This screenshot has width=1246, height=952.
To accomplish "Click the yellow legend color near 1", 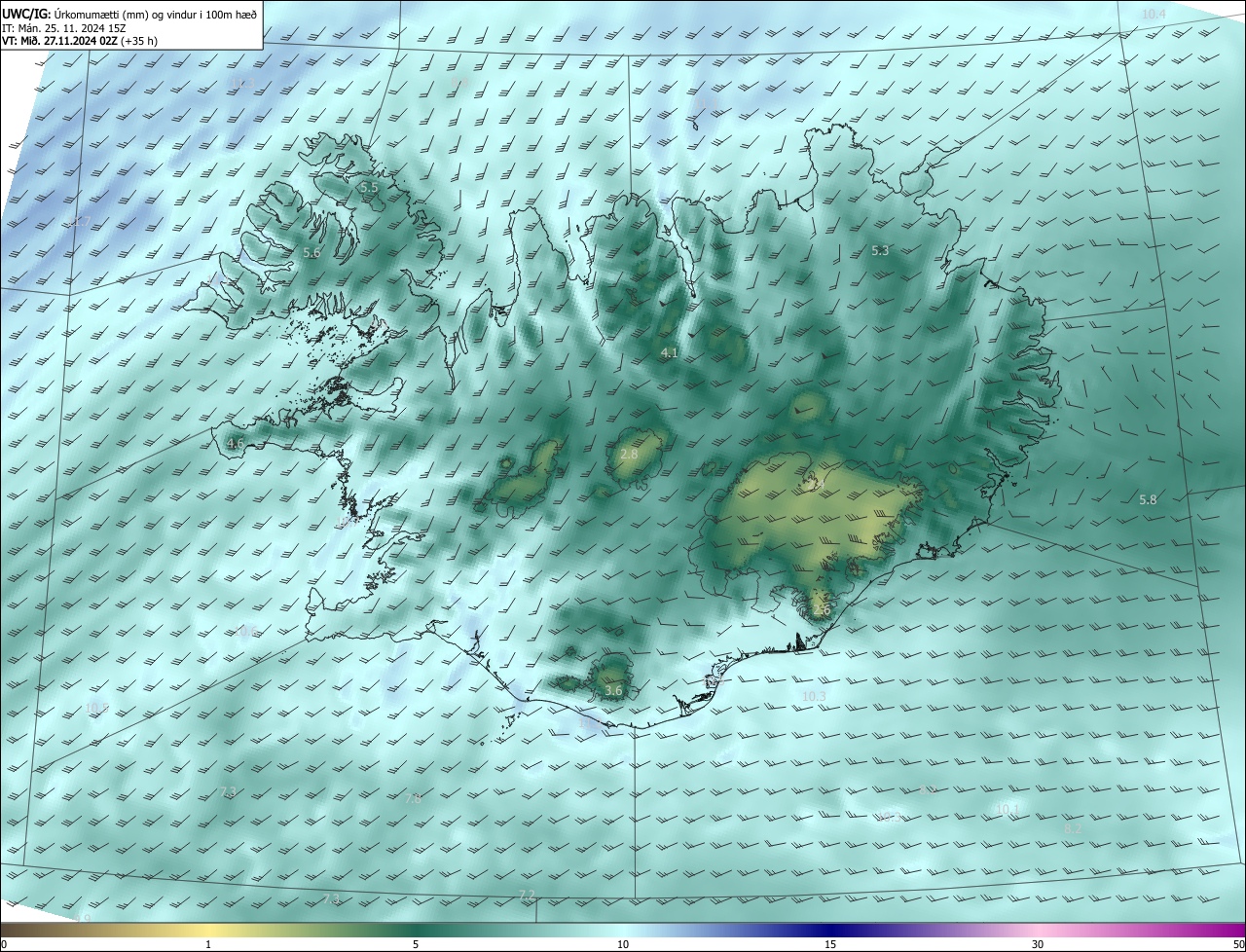I will tap(208, 930).
